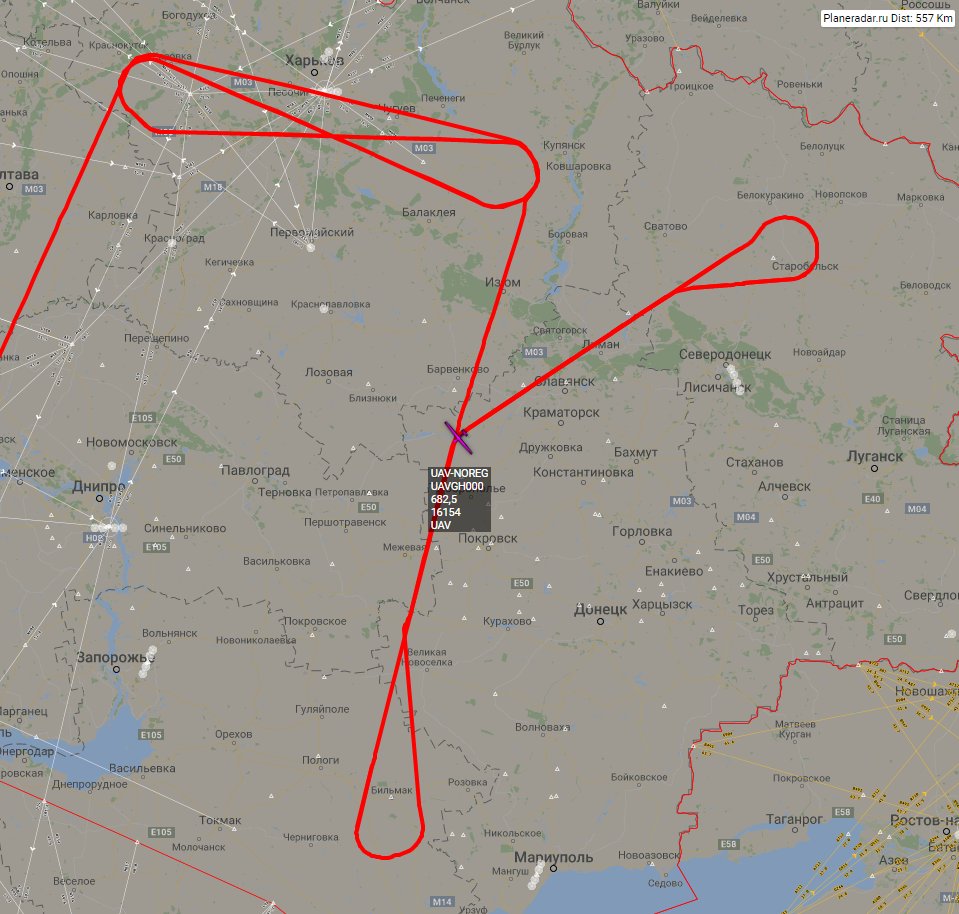The height and width of the screenshot is (914, 959).
Task: Click the Изюм town label
Action: [x=503, y=283]
